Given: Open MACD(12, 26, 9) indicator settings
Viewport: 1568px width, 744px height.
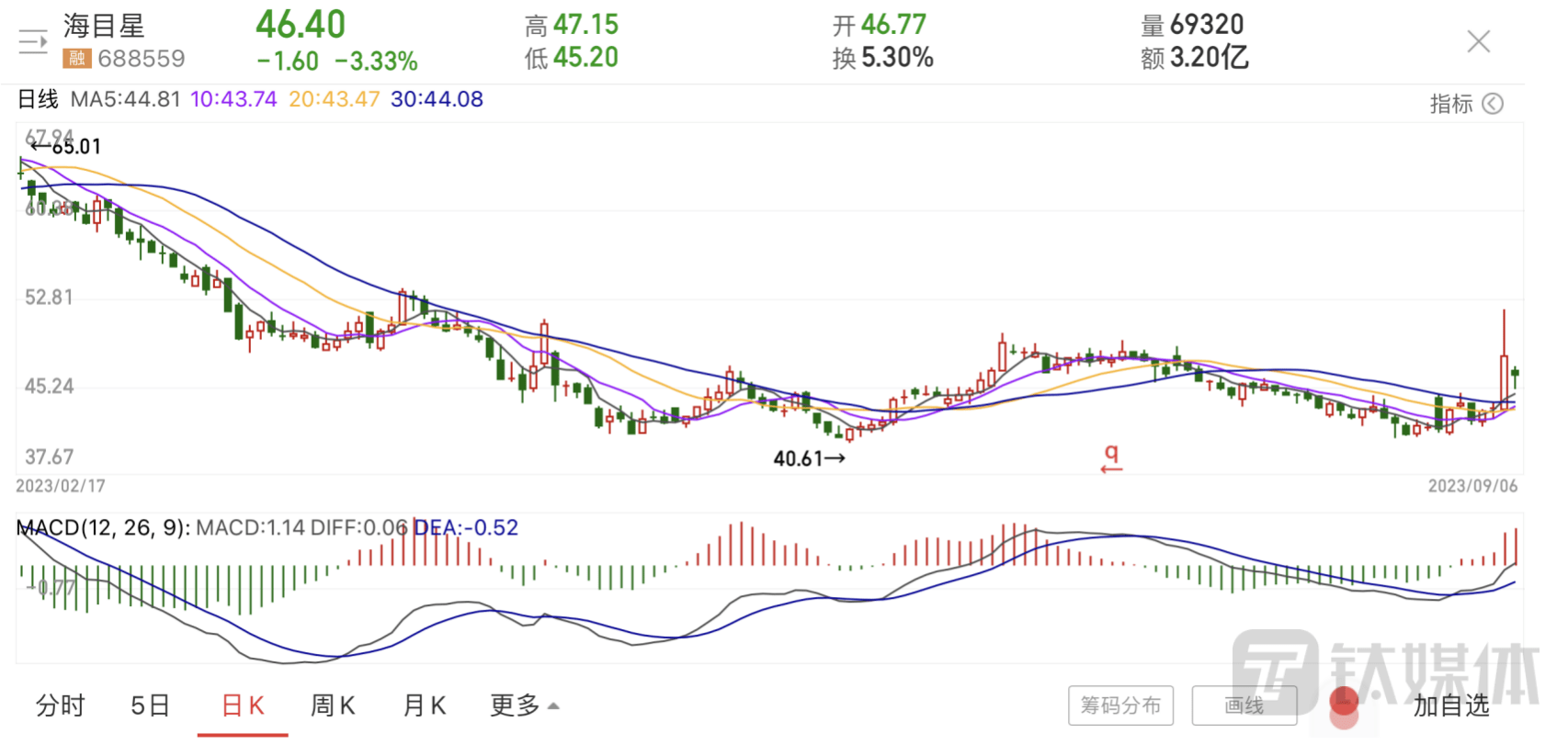Looking at the screenshot, I should coord(103,528).
